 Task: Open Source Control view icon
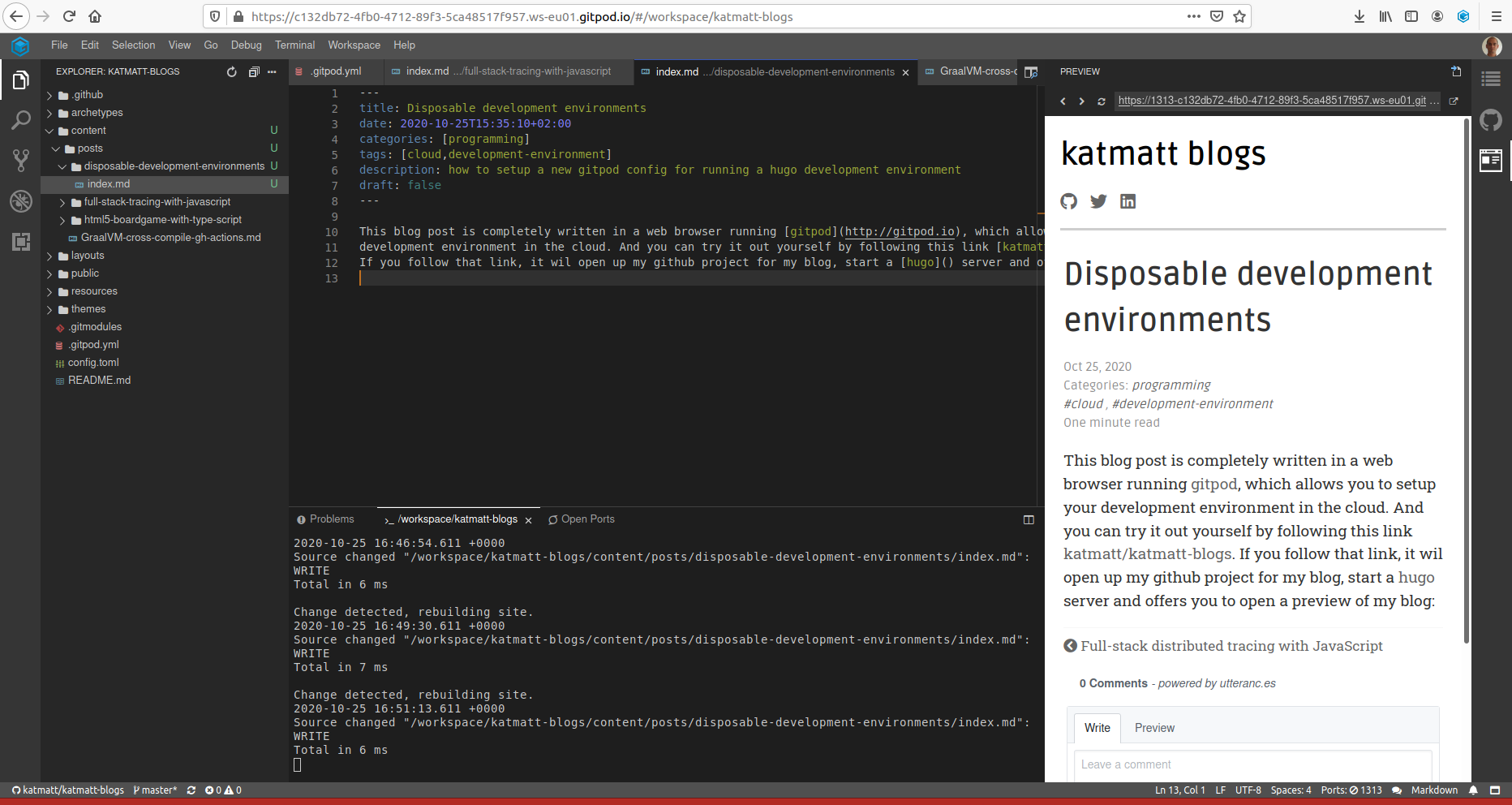click(x=20, y=161)
